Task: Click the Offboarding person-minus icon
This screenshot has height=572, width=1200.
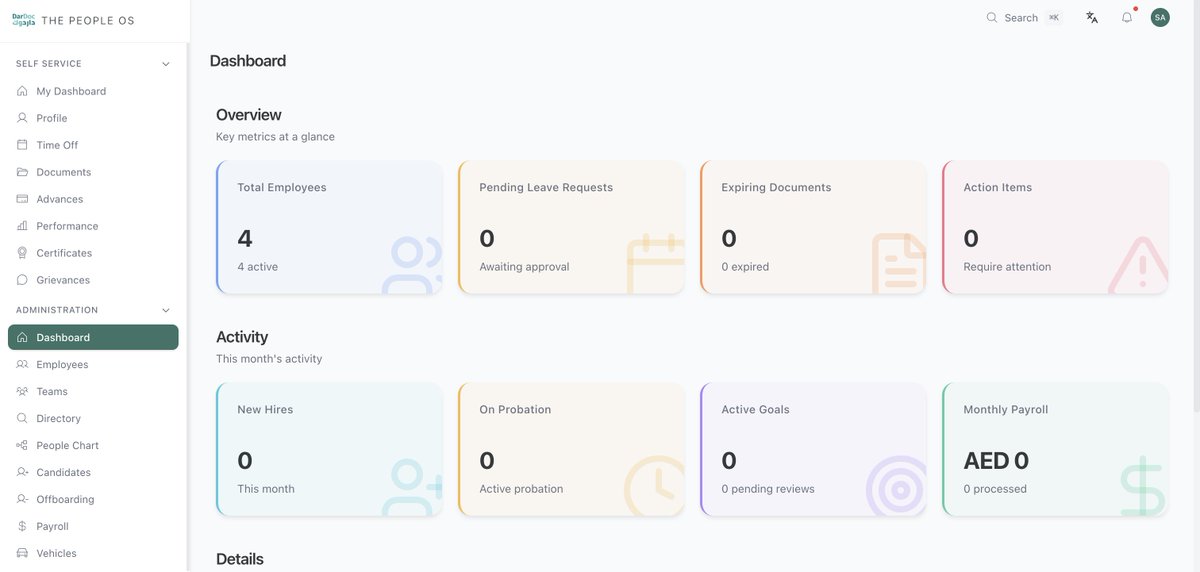Action: [22, 500]
